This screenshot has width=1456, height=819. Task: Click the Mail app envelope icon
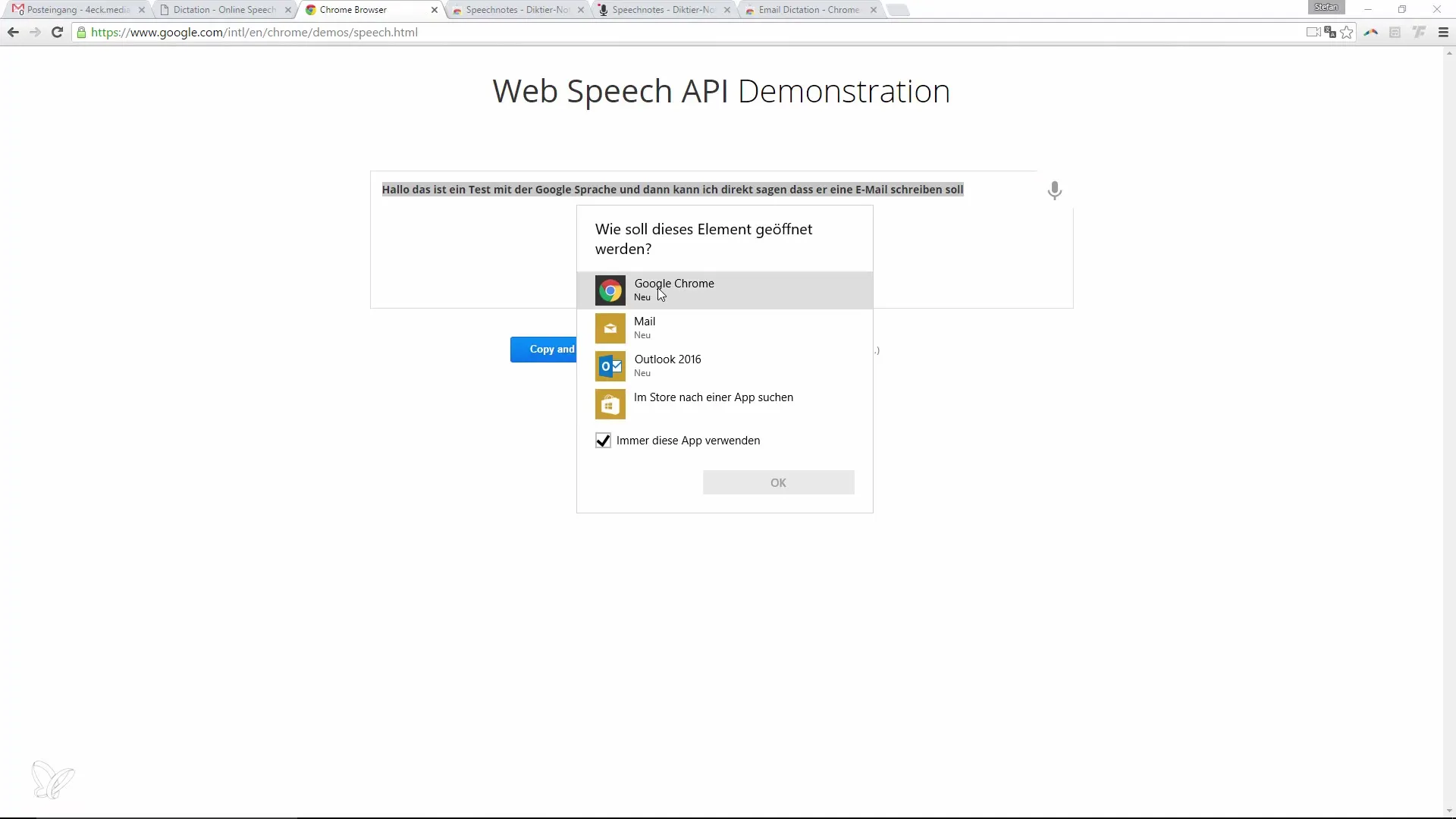tap(610, 328)
